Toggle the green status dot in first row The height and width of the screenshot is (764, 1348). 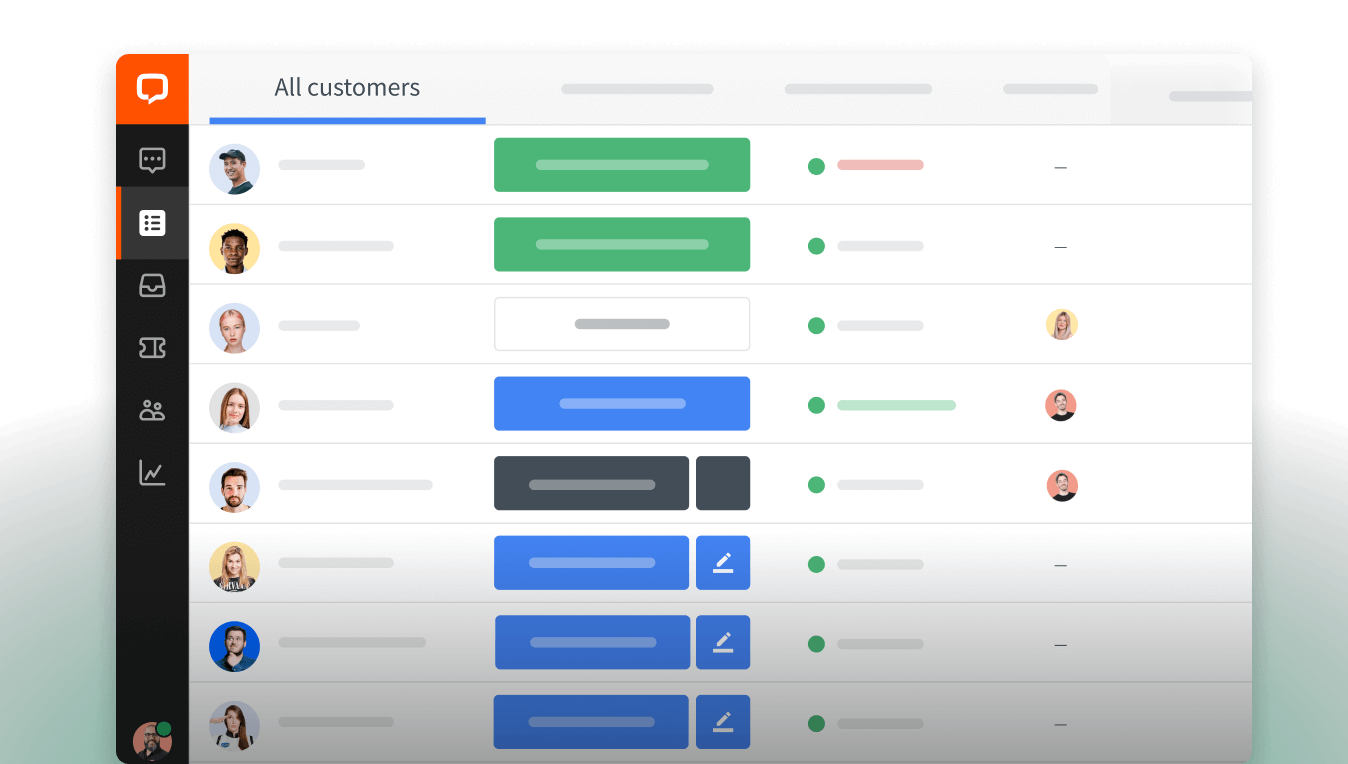(816, 167)
